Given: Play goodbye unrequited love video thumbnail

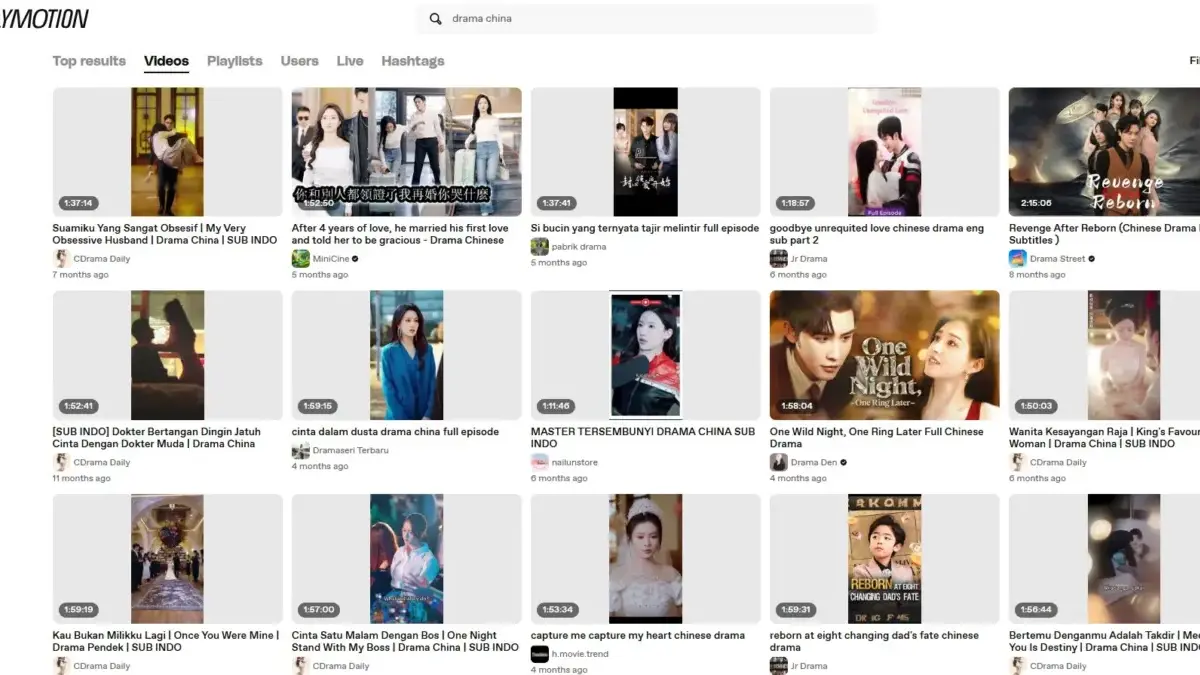Looking at the screenshot, I should [884, 152].
